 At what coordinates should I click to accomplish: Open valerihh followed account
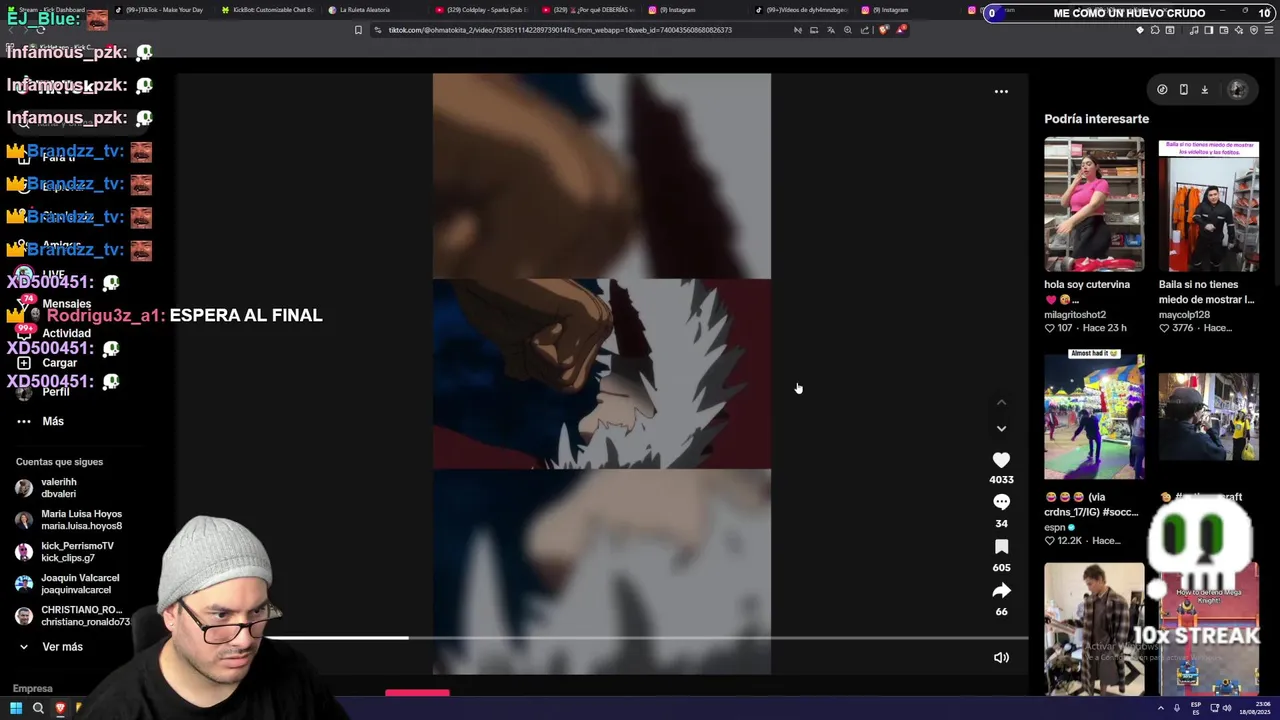pos(59,488)
